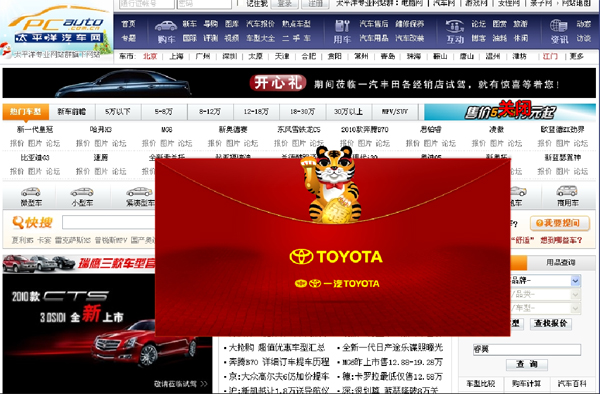Click the 我要提问 button
600x394 pixels.
tap(559, 223)
